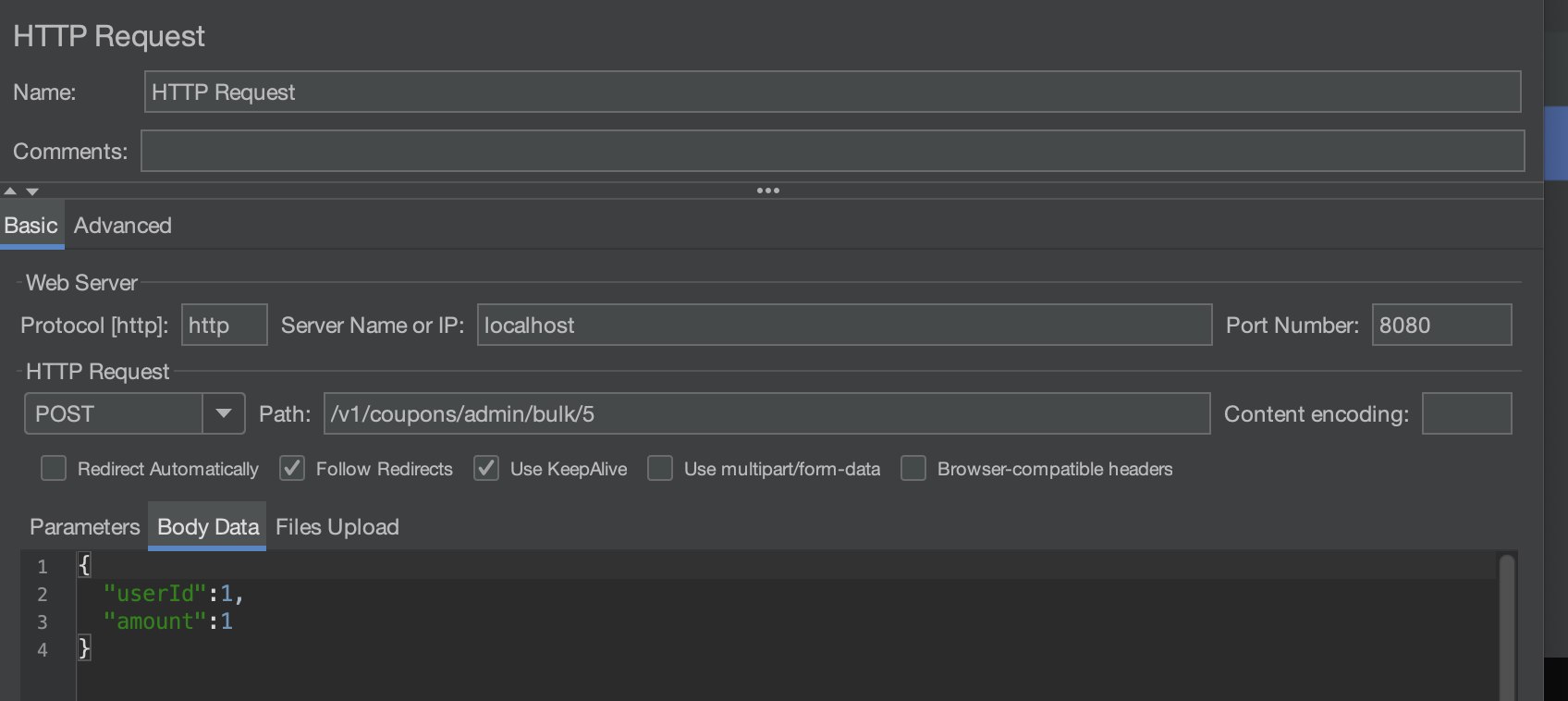Click the POST method combo box
This screenshot has height=701, width=1568.
pyautogui.click(x=113, y=413)
